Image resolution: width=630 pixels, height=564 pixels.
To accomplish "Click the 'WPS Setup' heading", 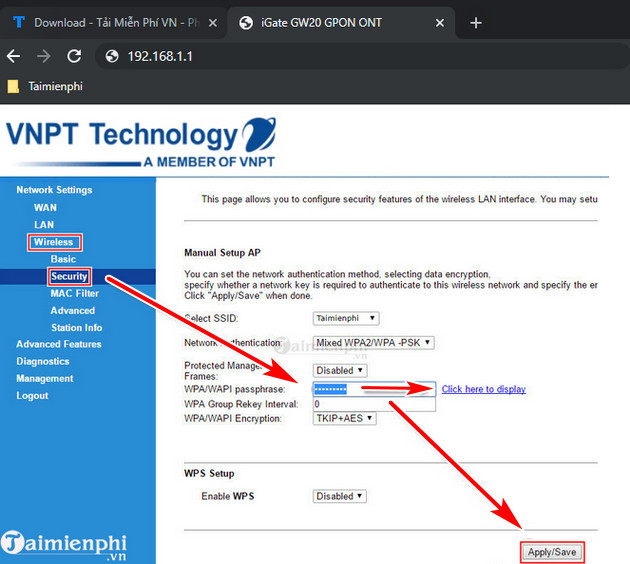I will pyautogui.click(x=209, y=473).
